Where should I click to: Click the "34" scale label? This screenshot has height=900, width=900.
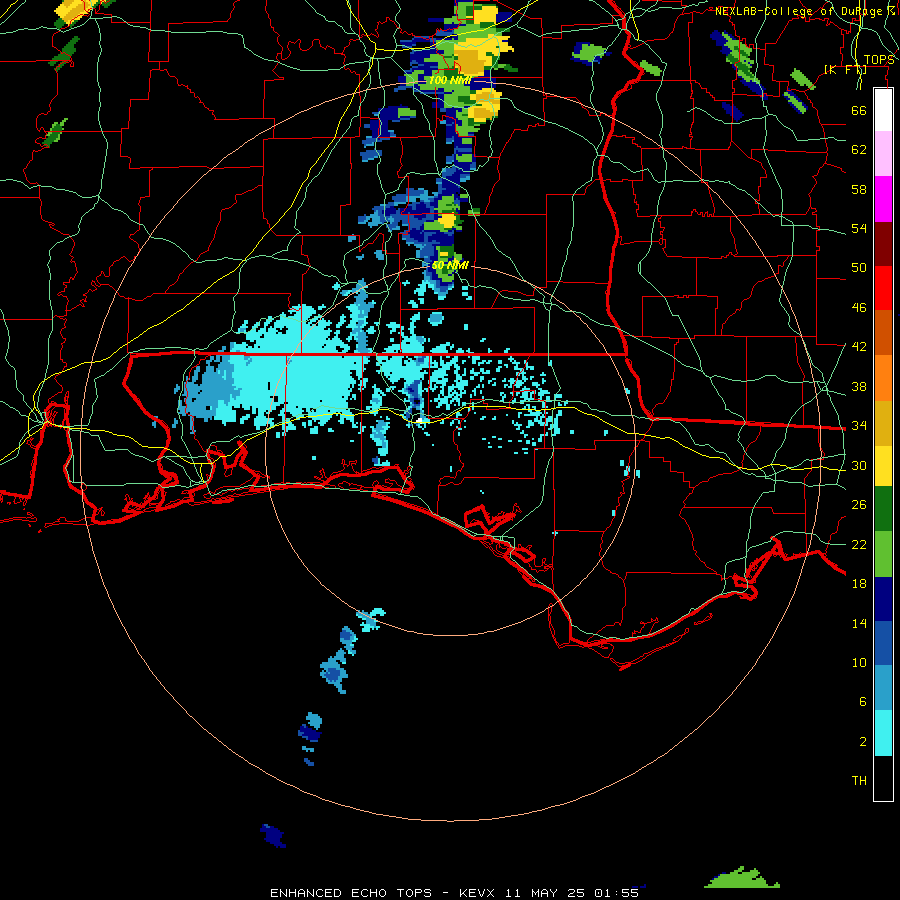[859, 426]
